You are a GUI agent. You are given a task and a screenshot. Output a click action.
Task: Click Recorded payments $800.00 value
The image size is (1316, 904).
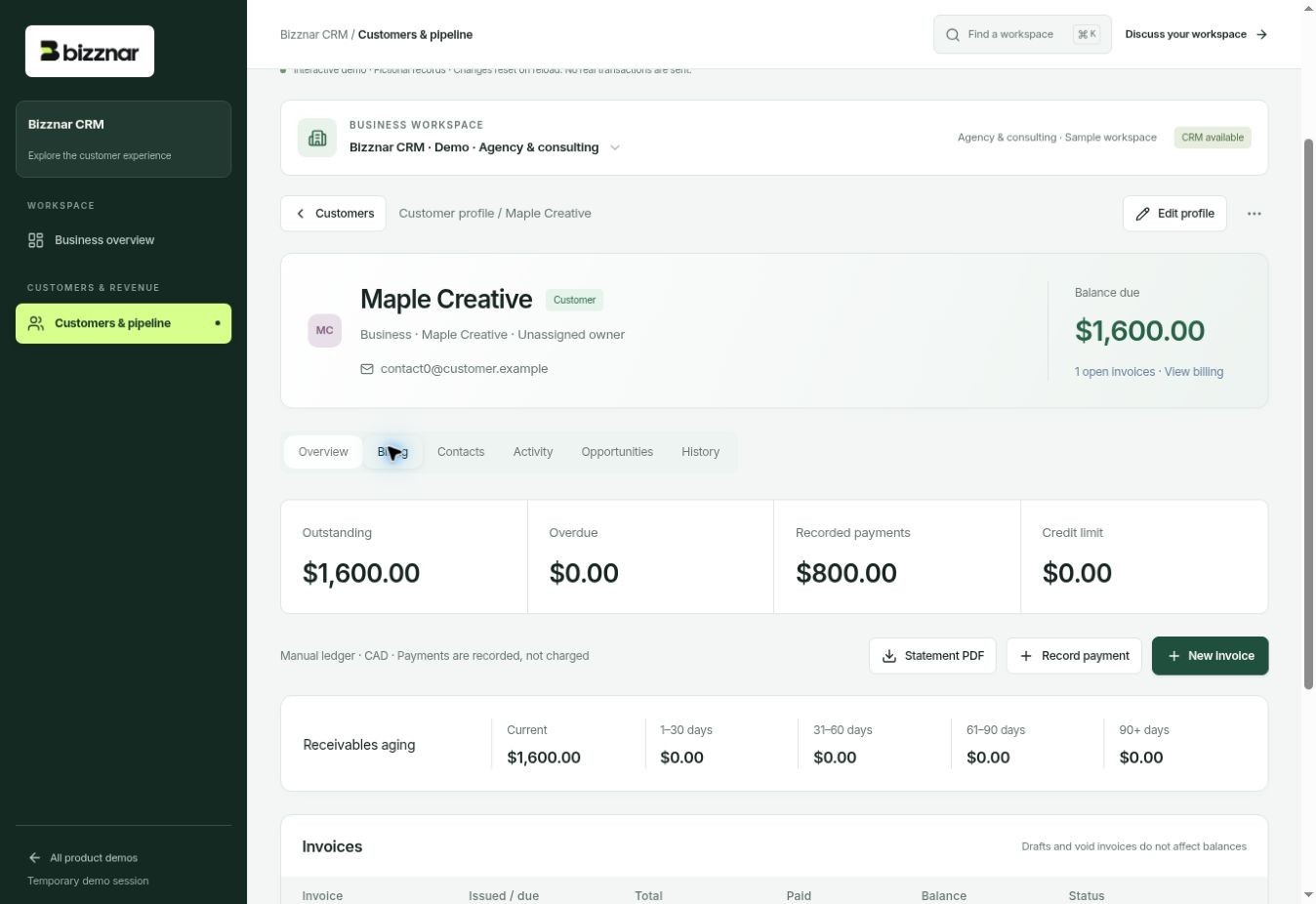point(846,573)
